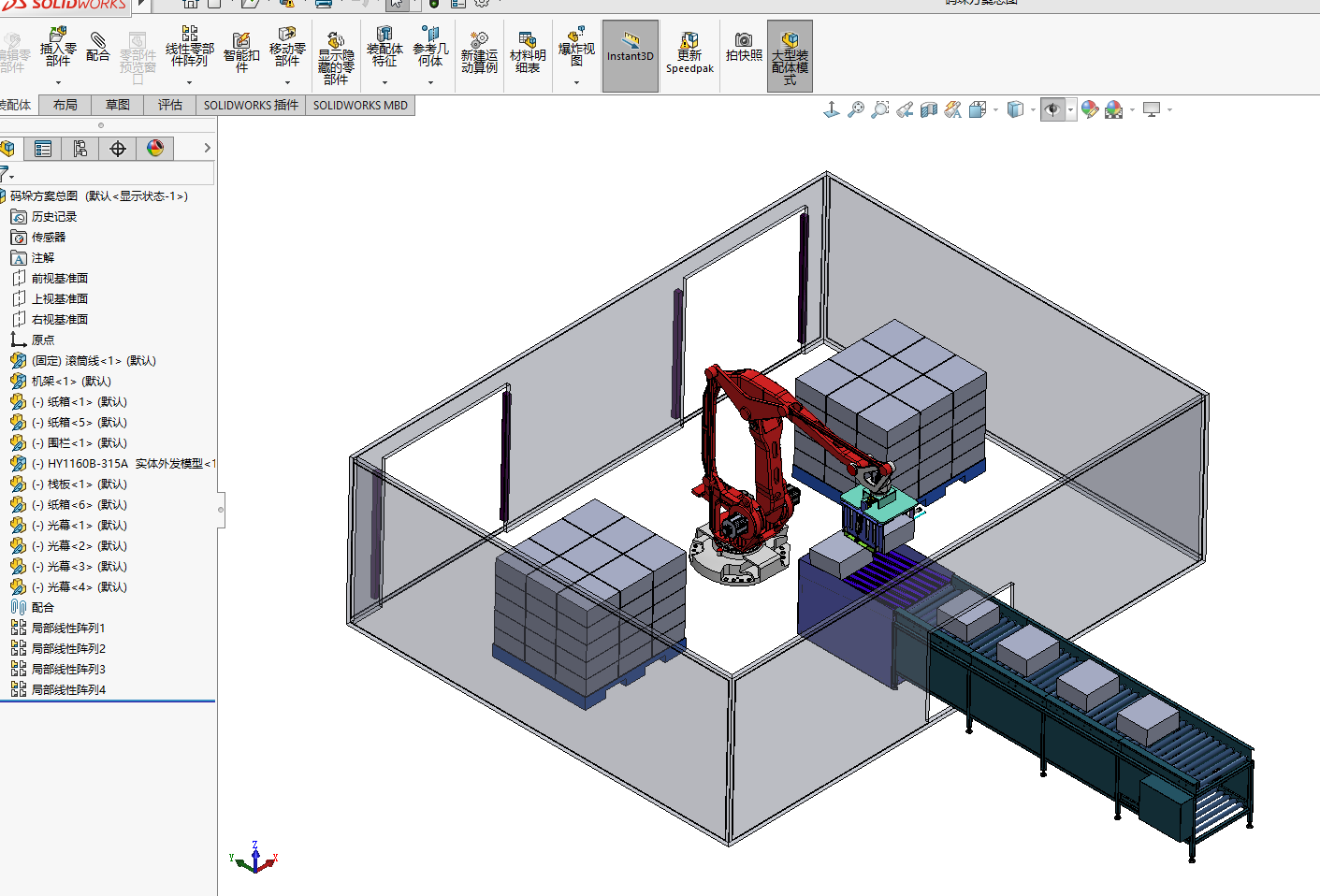Screen dimensions: 1320x896
Task: Expand the manager panel tabs chevron
Action: [207, 149]
